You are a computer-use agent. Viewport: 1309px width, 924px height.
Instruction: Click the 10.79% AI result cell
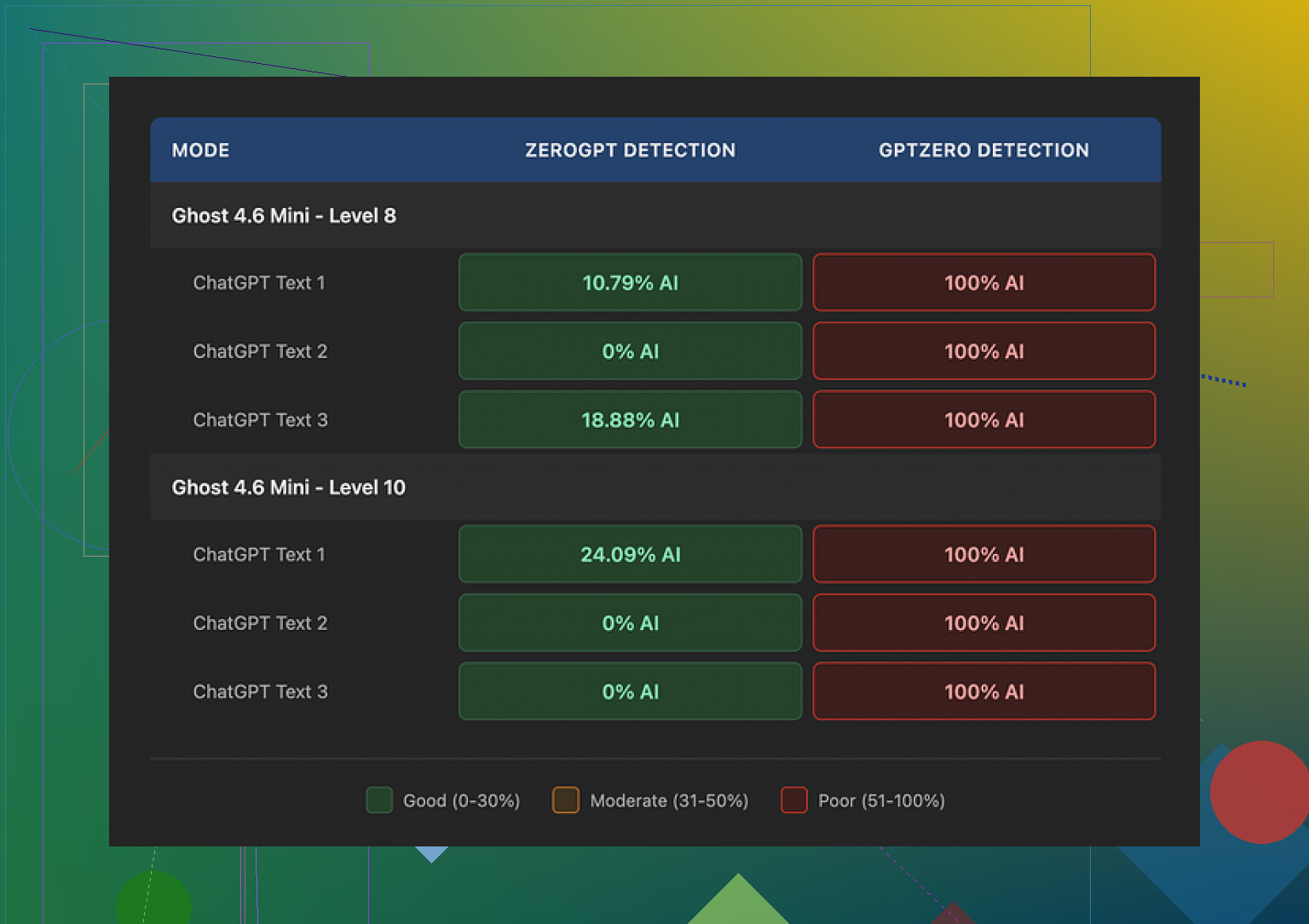click(x=630, y=283)
